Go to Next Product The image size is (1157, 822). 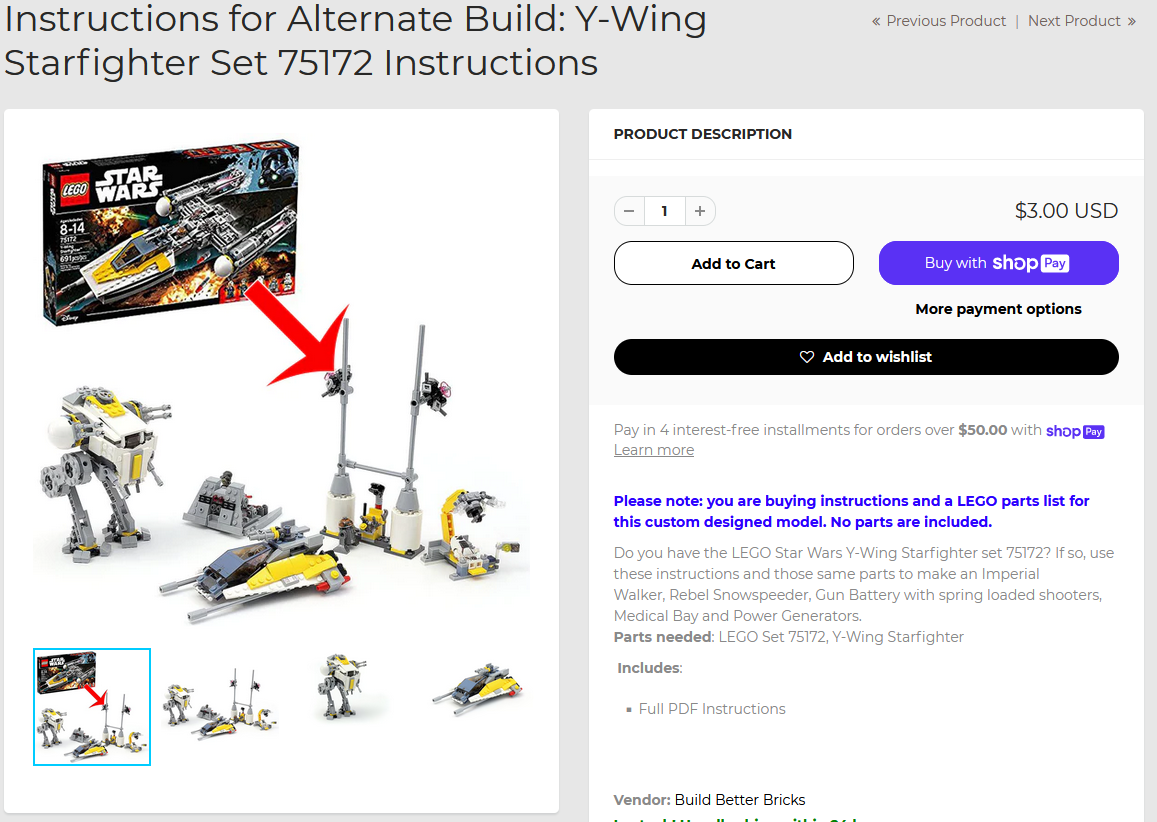tap(1082, 21)
